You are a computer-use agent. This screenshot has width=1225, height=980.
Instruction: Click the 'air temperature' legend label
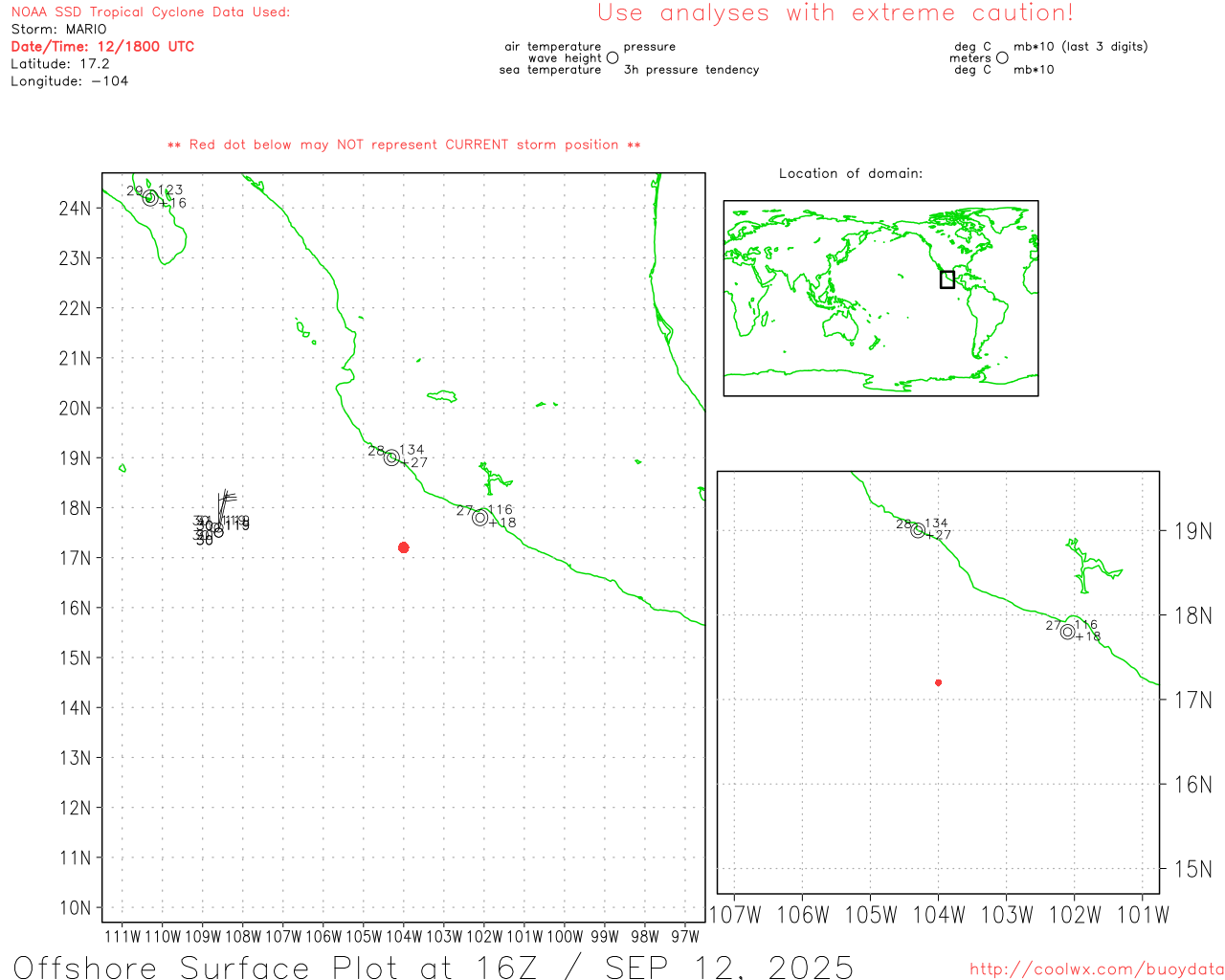click(553, 47)
